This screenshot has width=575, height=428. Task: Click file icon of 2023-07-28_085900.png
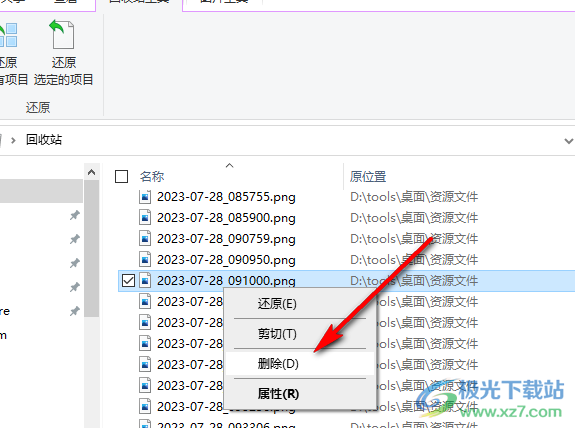pos(145,218)
